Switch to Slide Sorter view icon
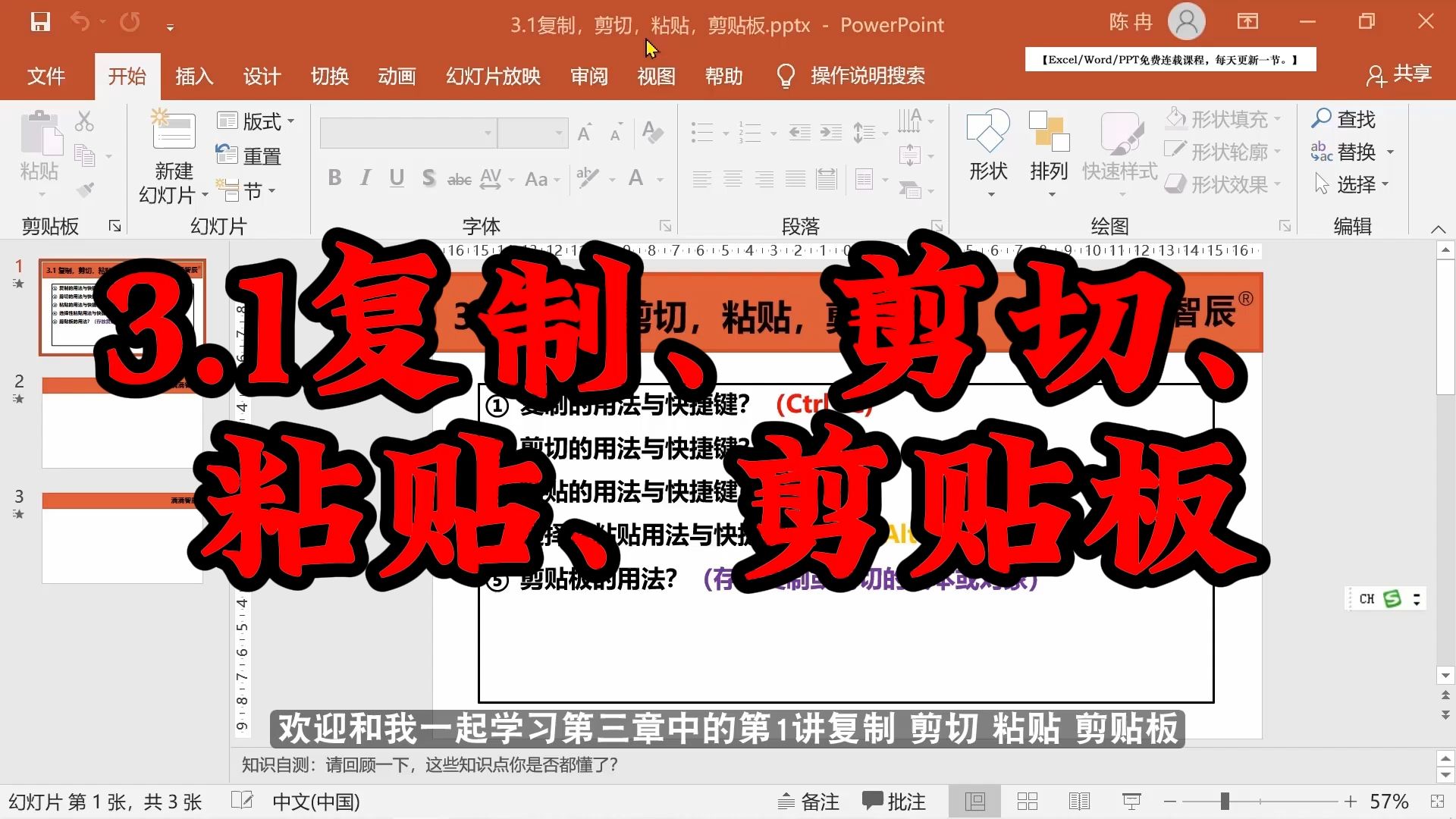 pos(1028,802)
